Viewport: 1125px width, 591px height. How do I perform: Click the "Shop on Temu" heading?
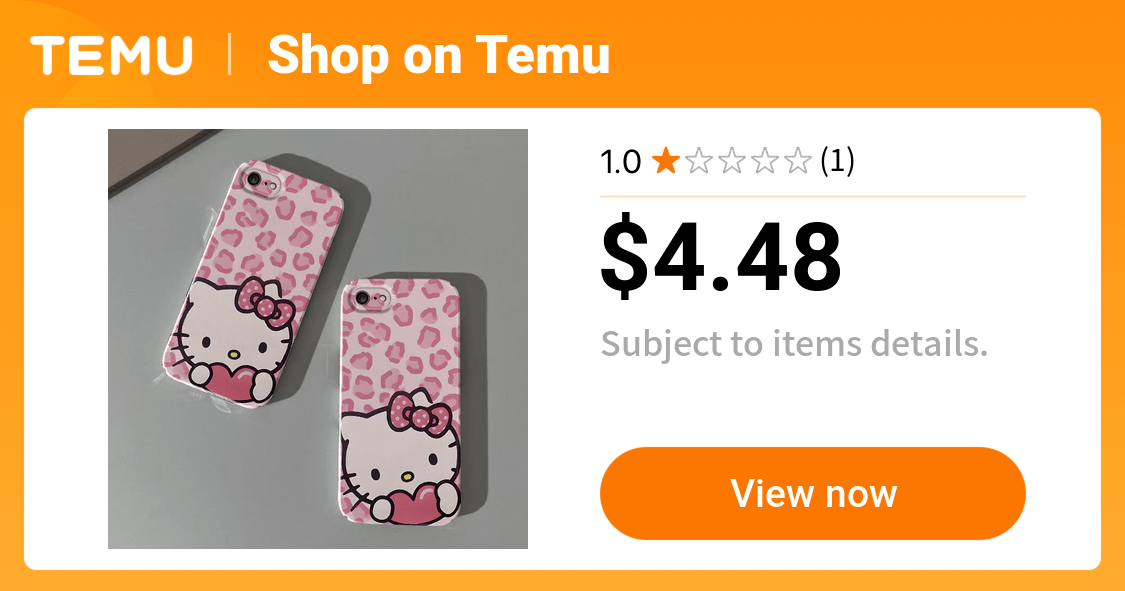tap(438, 55)
